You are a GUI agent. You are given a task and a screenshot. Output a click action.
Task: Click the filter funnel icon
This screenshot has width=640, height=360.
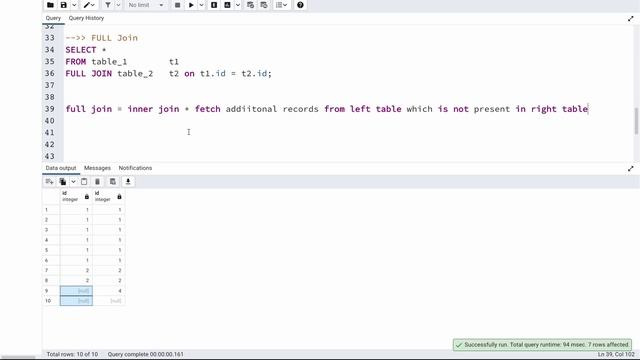tap(108, 5)
